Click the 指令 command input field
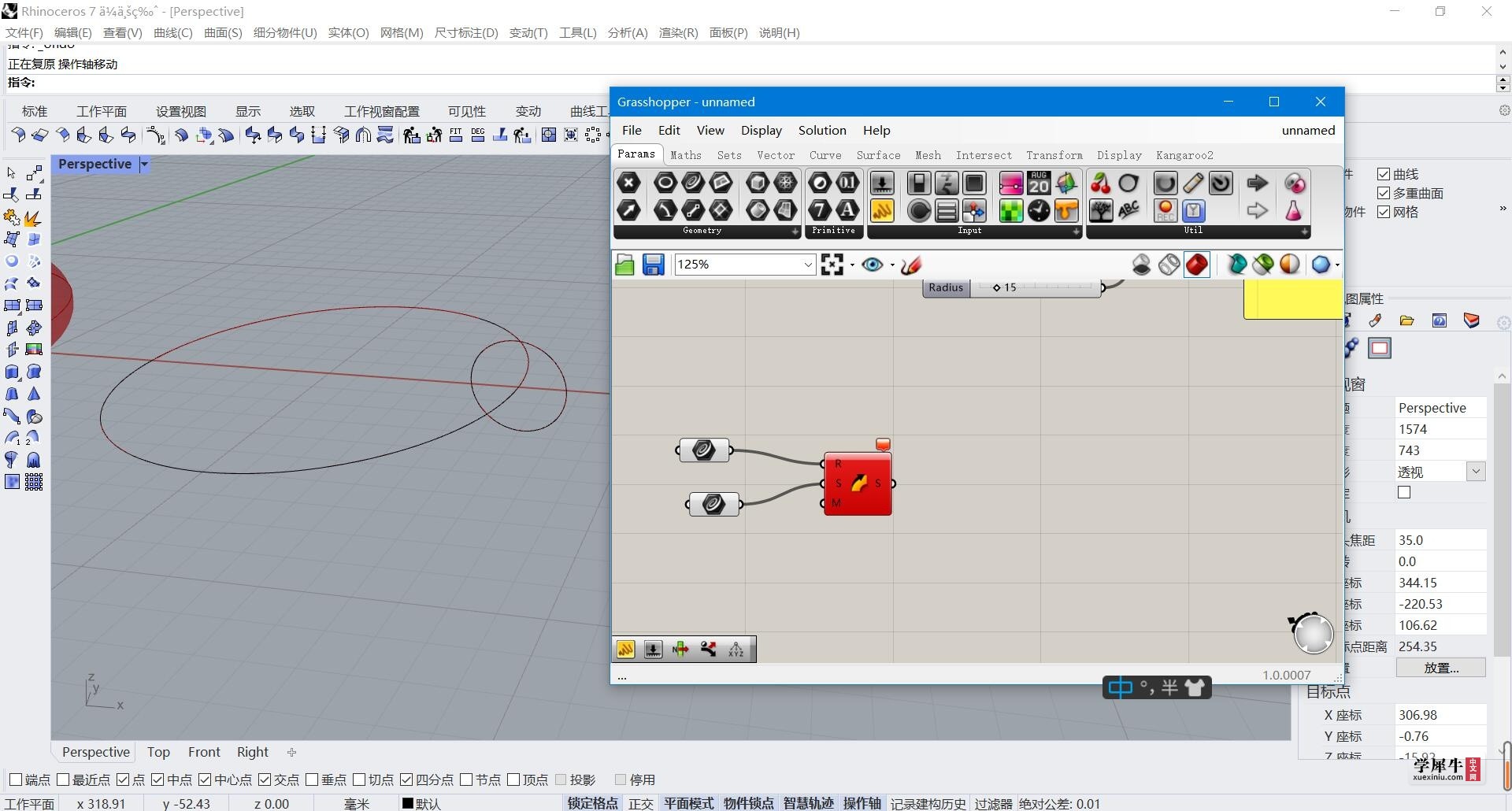 click(748, 83)
